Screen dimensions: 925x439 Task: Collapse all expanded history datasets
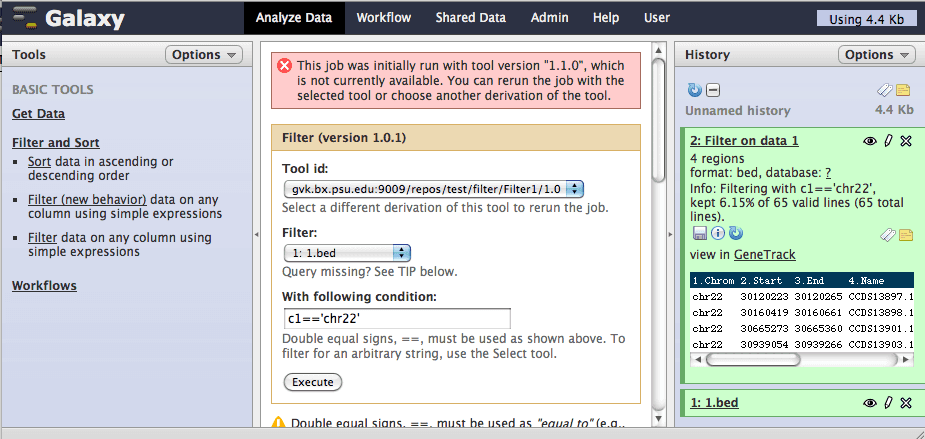click(712, 90)
